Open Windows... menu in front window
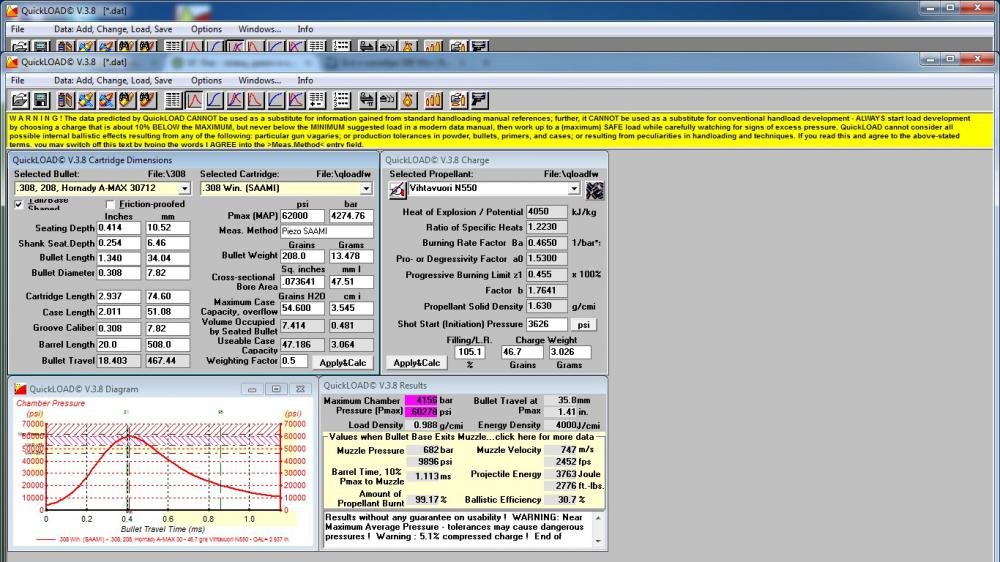 [260, 80]
